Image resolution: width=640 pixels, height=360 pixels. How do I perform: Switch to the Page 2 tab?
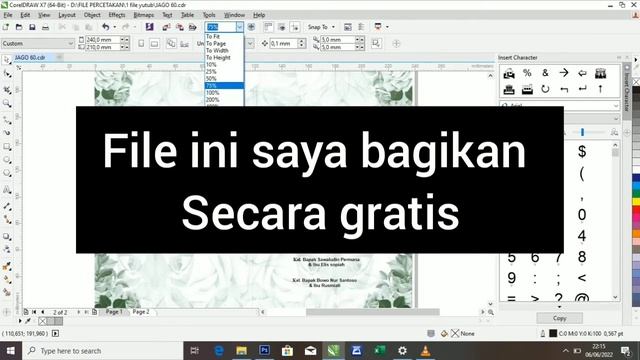coord(141,312)
